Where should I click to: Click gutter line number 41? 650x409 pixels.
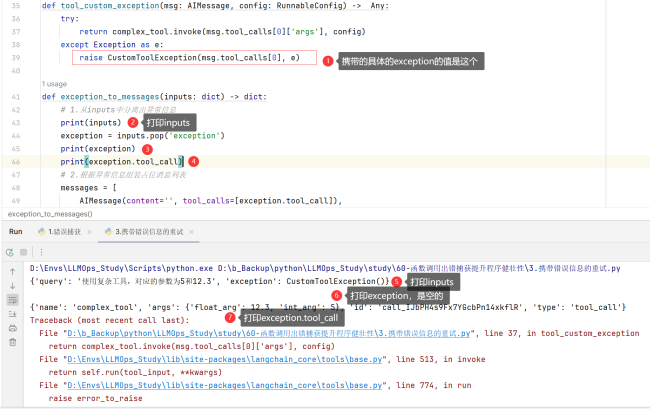point(16,97)
